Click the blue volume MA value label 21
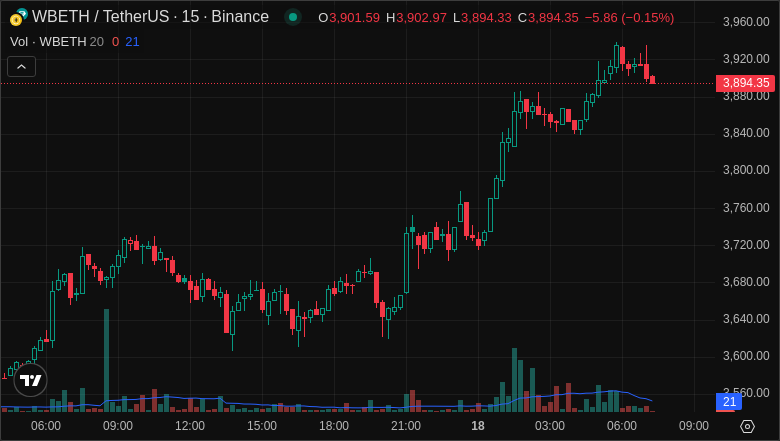Screen dimensions: 780x441 click(x=729, y=402)
